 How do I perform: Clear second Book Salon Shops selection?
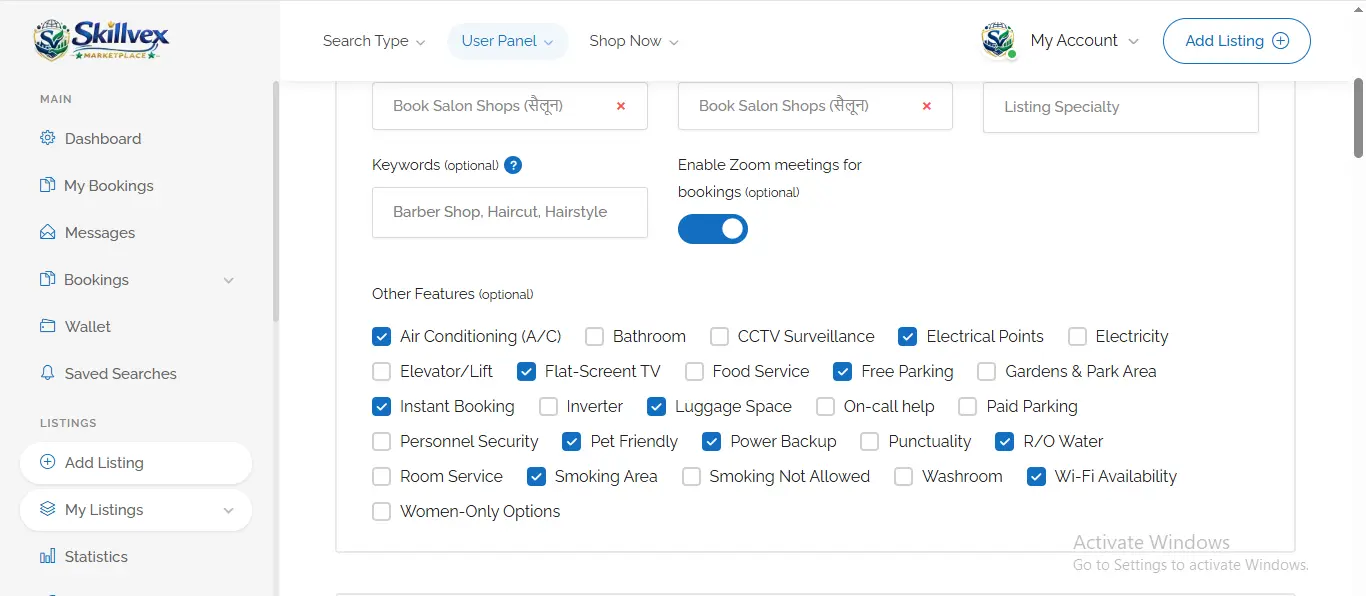[926, 106]
